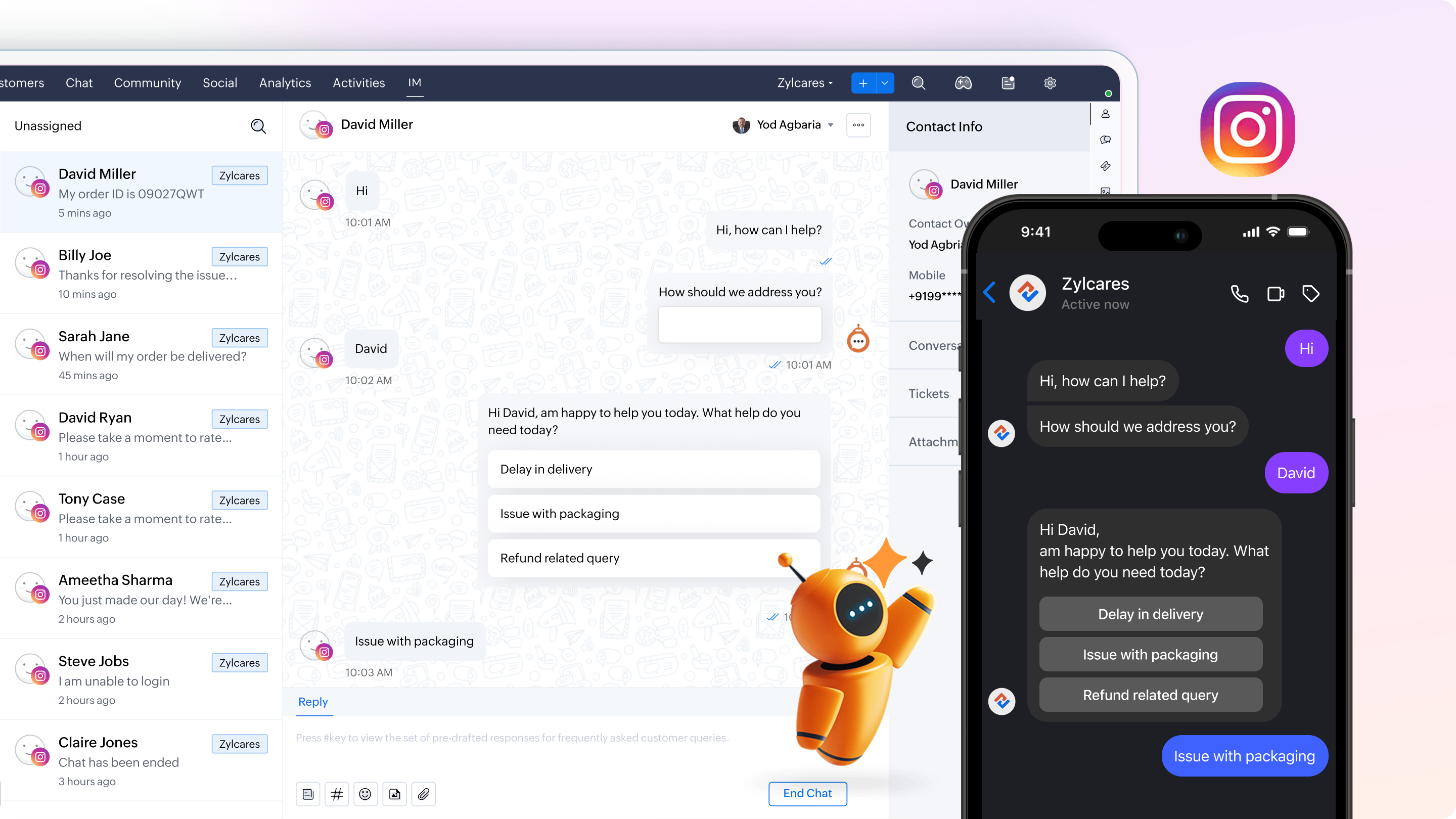Click the gamepad icon in top navigation
1456x819 pixels.
pyautogui.click(x=963, y=83)
